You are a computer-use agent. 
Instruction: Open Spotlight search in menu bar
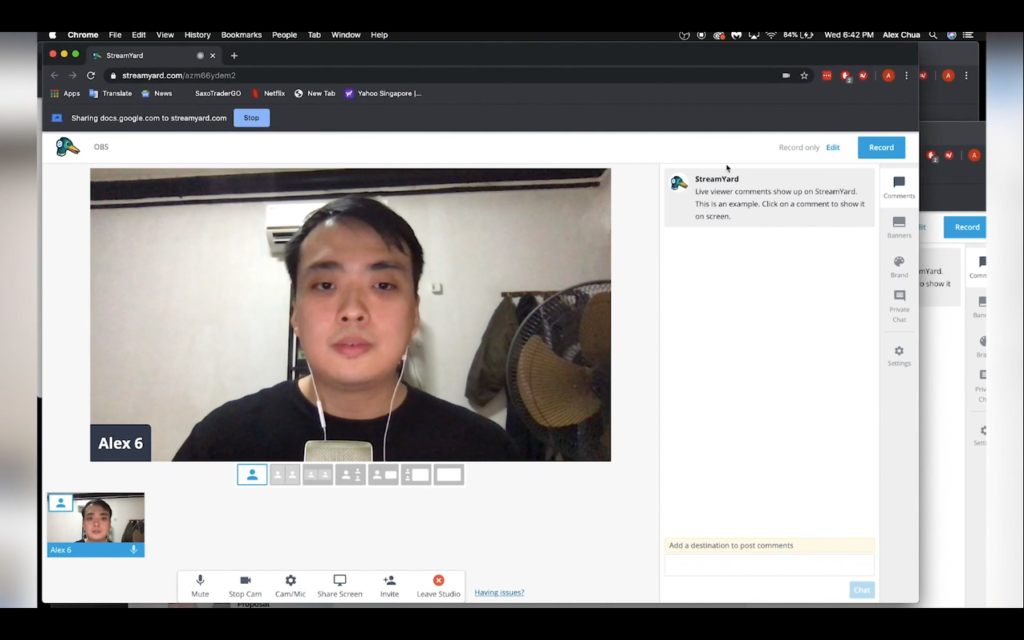click(933, 35)
